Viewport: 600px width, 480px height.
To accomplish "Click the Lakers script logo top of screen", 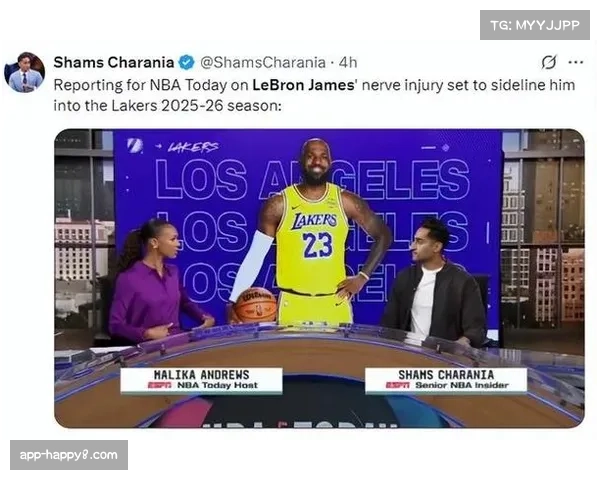I will coord(193,147).
